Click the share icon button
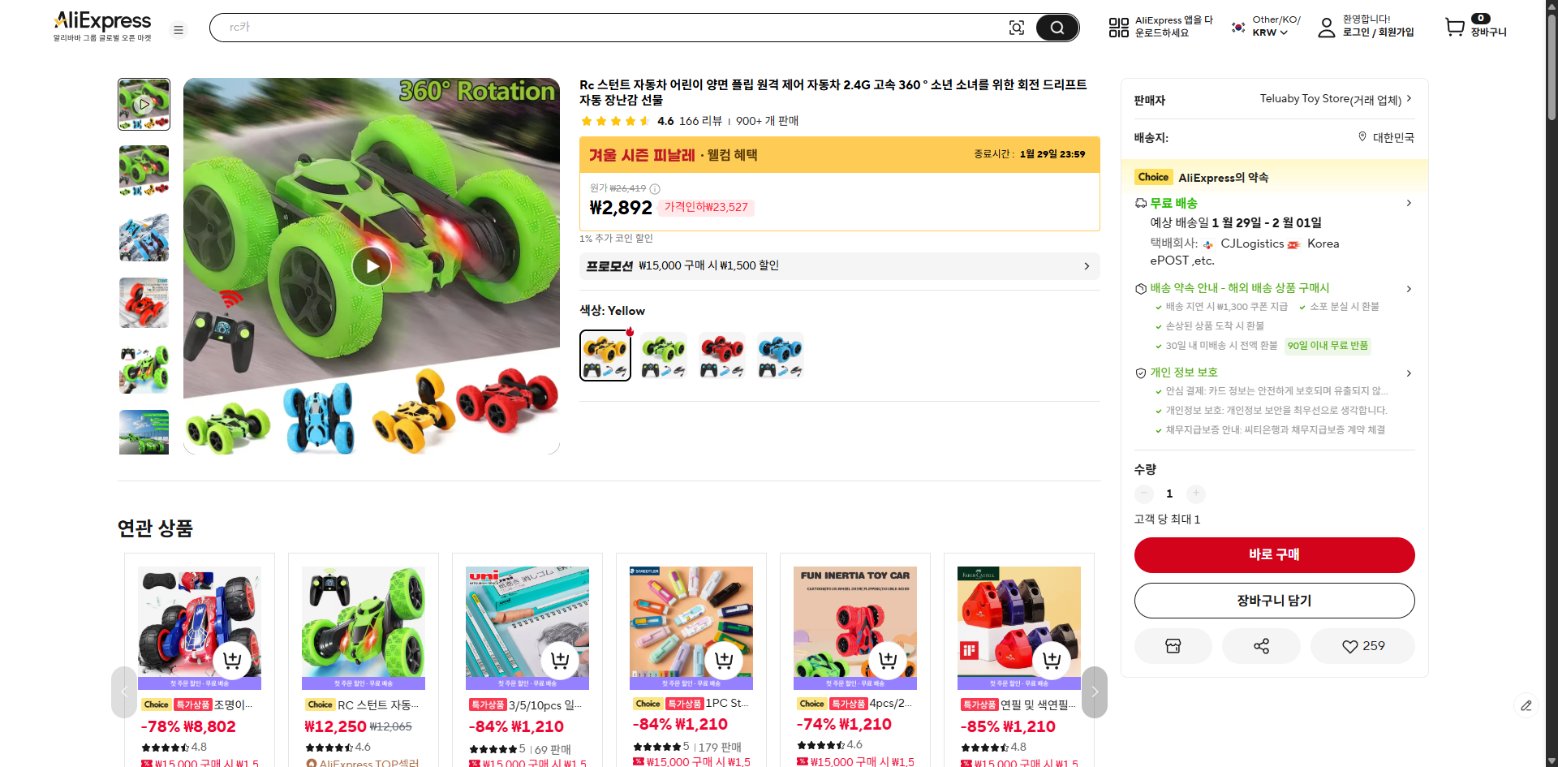The height and width of the screenshot is (767, 1558). [x=1261, y=646]
